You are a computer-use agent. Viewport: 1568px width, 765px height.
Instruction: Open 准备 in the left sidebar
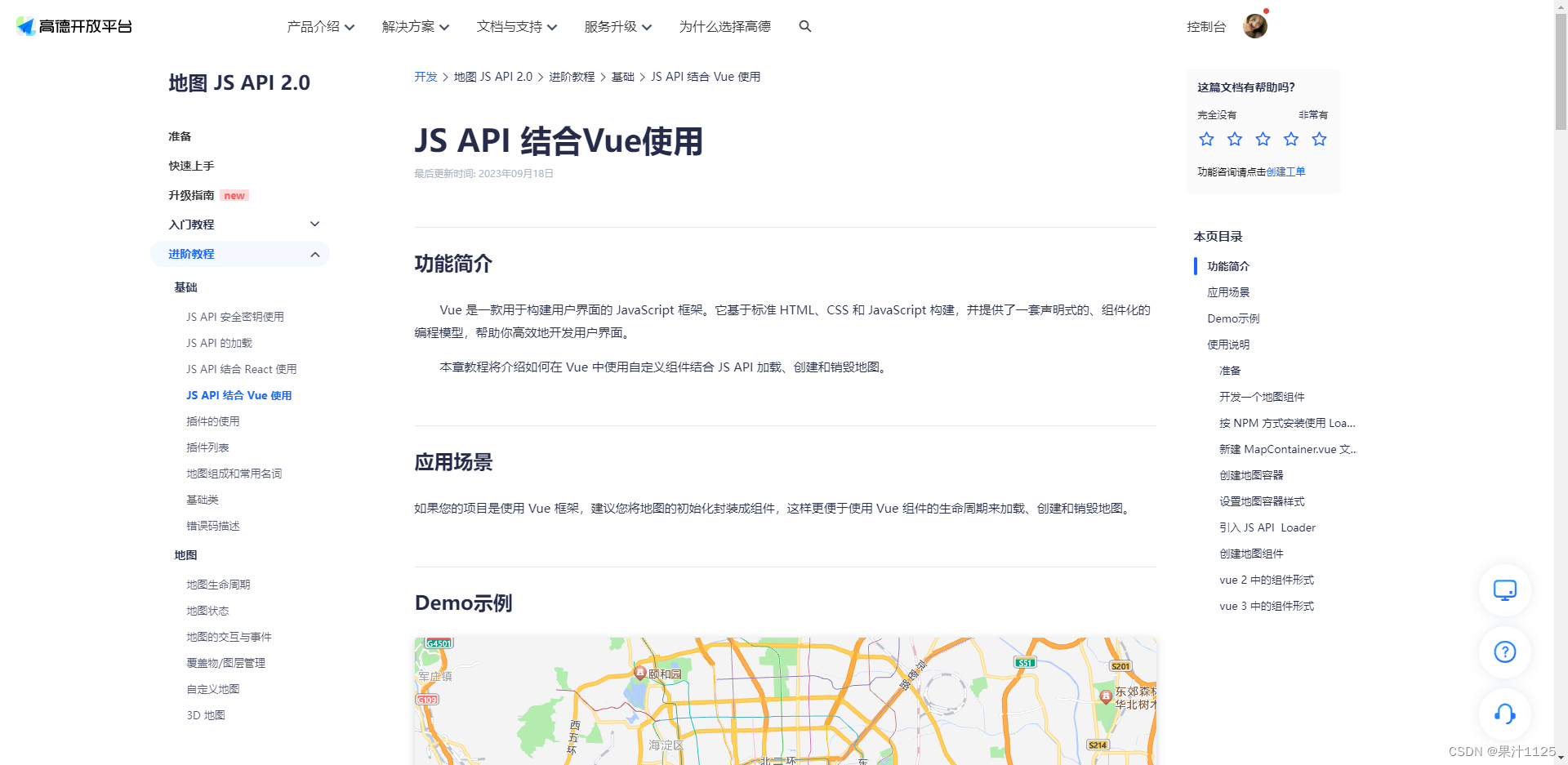coord(180,136)
